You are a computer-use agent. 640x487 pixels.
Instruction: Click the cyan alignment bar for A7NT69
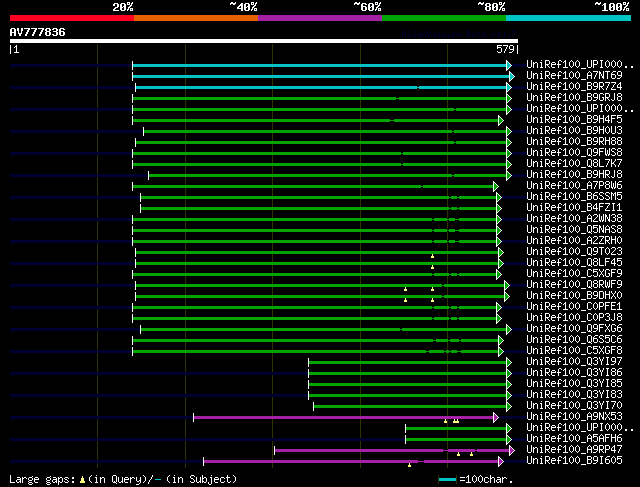(321, 76)
